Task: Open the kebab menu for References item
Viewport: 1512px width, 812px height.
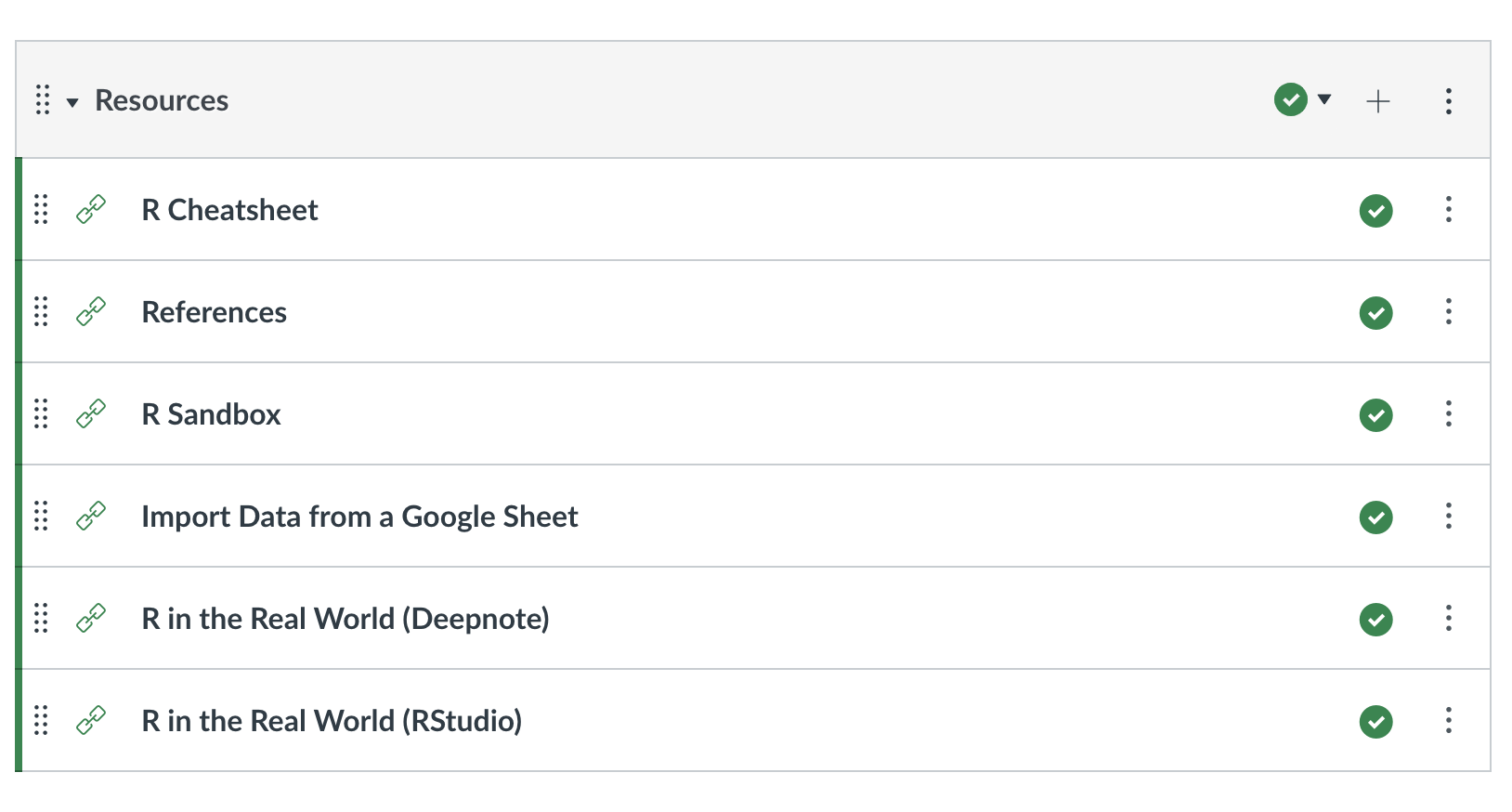Action: [x=1448, y=311]
